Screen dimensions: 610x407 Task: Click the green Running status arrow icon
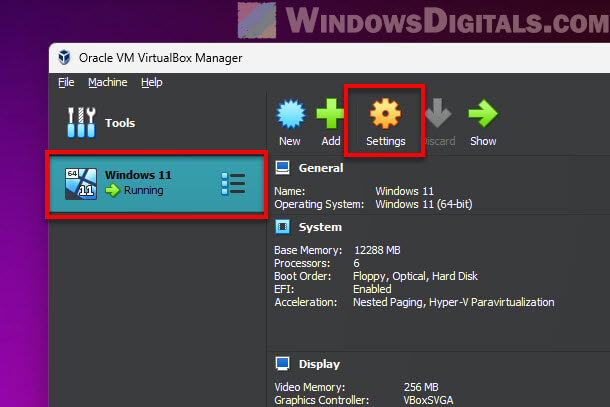(112, 190)
